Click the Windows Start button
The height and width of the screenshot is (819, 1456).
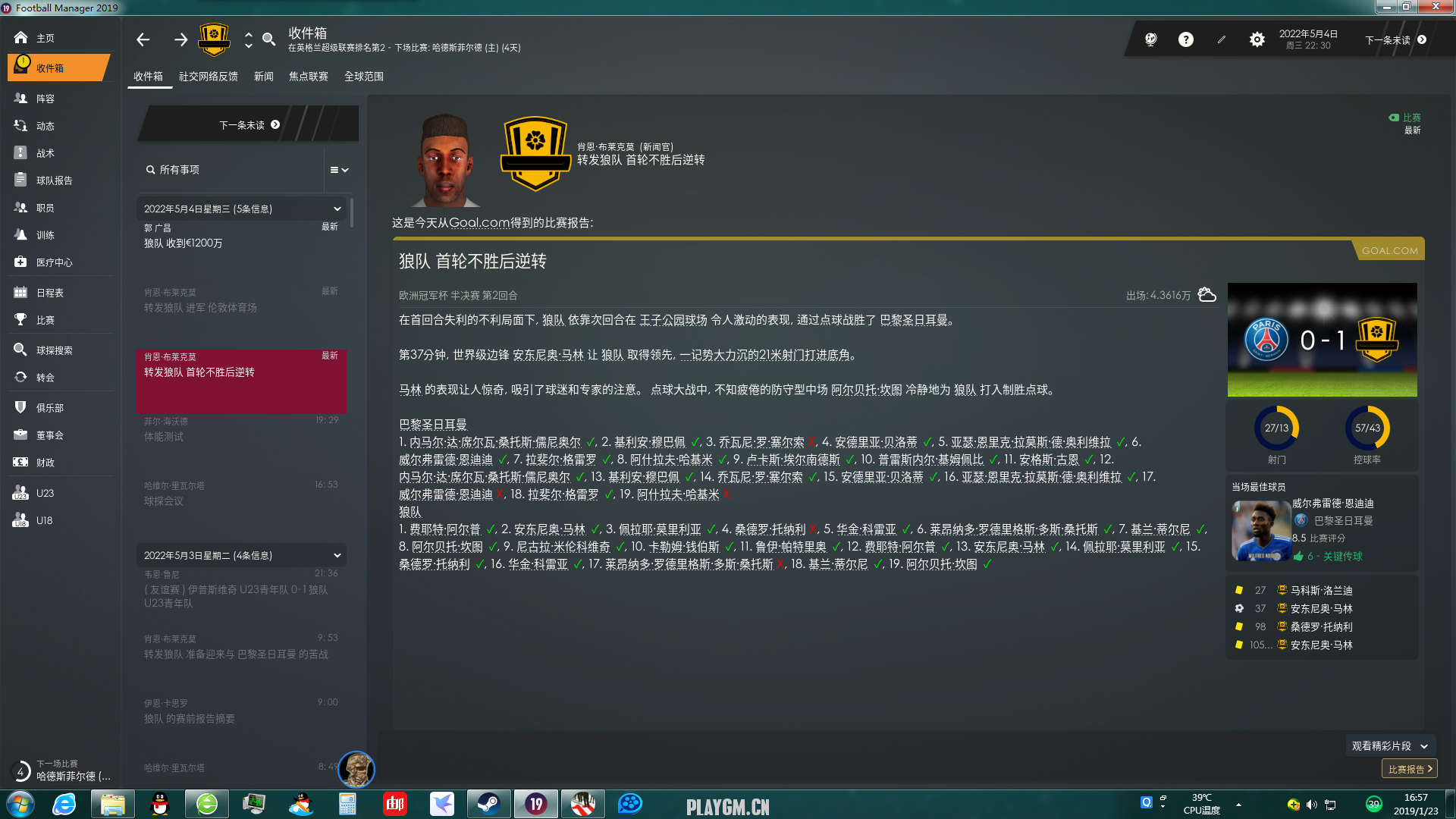point(20,804)
